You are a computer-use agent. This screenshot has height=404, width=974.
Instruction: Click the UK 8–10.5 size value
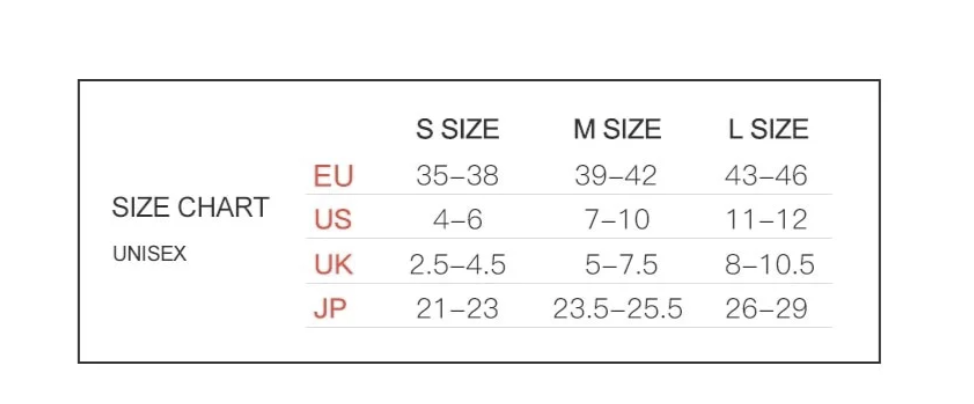tap(770, 265)
